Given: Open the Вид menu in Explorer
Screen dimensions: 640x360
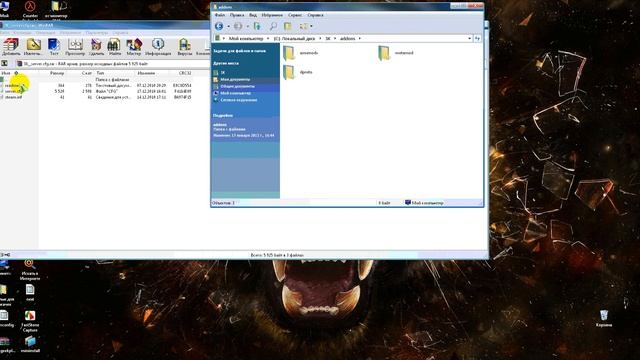Looking at the screenshot, I should (253, 15).
